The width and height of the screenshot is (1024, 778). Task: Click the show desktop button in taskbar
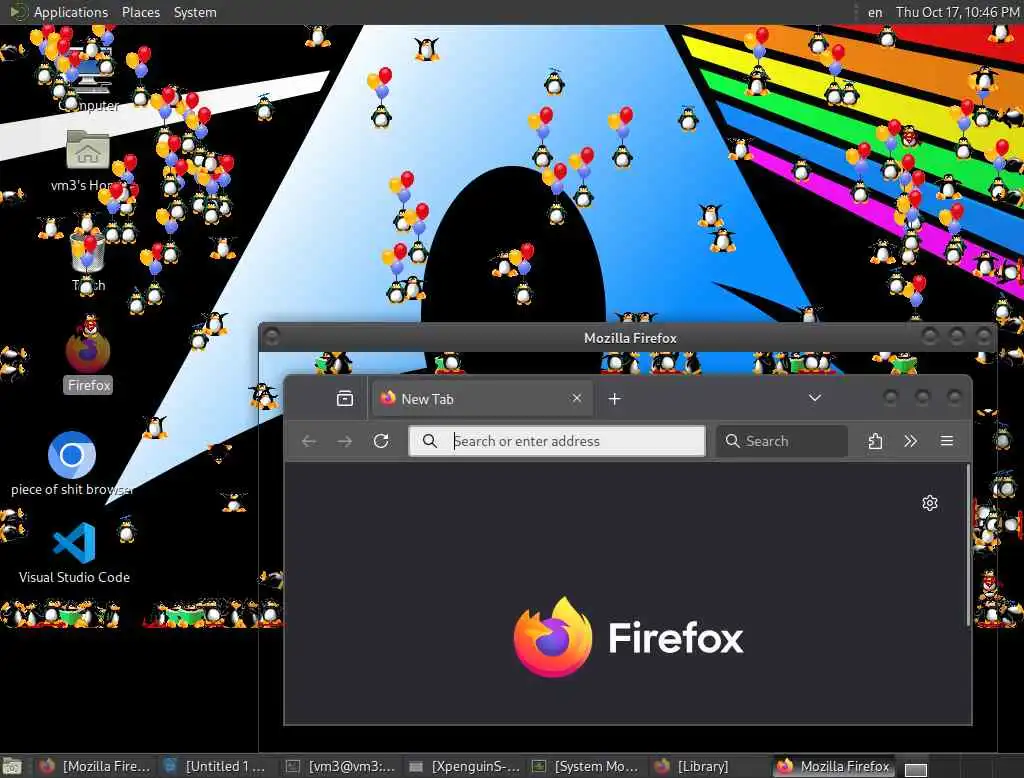[x=12, y=766]
